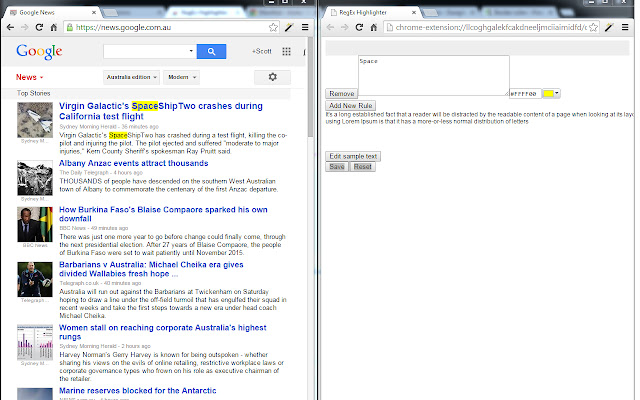Open home page in Google News window
The image size is (640, 400).
53,27
